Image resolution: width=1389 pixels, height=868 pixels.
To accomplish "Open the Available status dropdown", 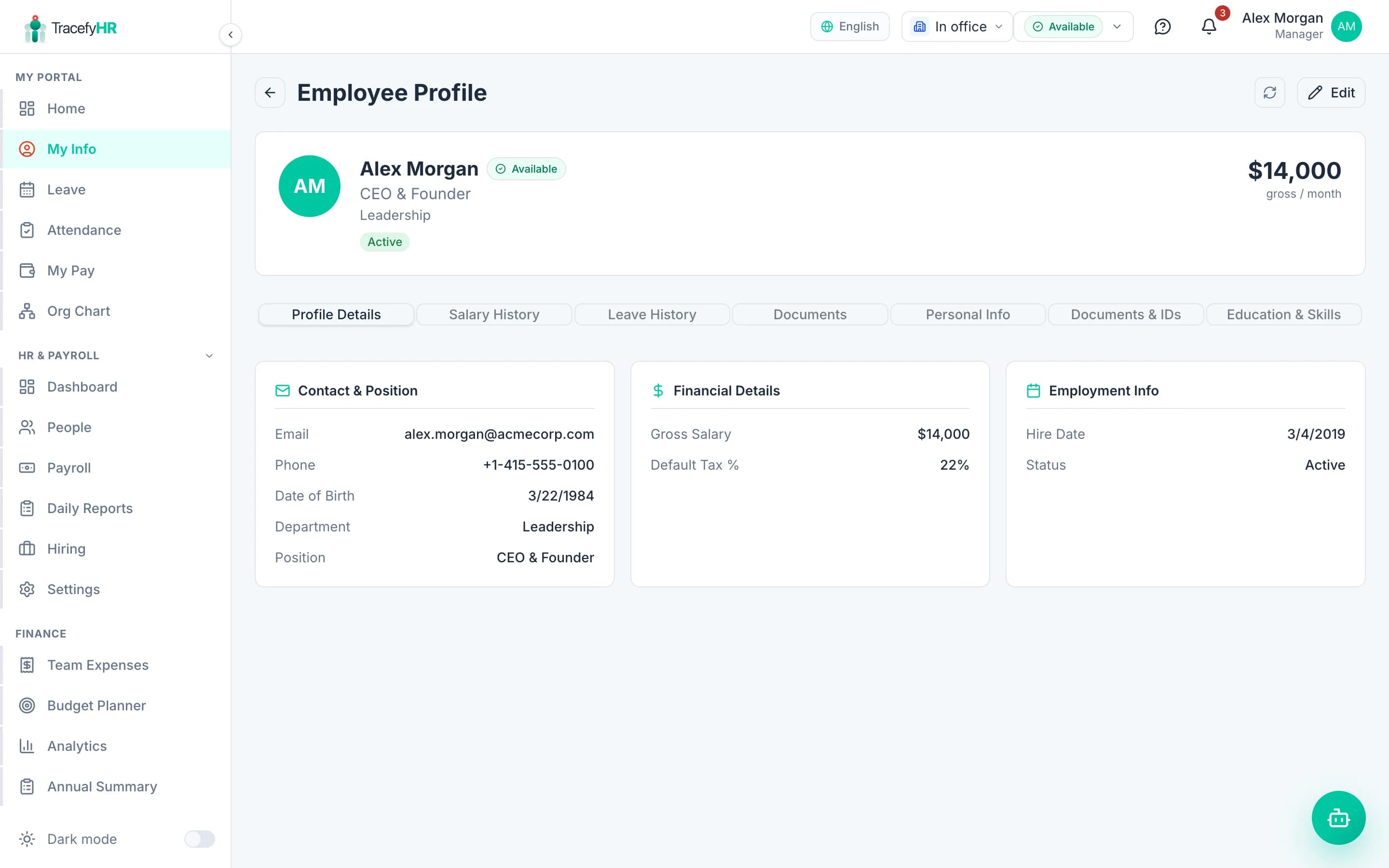I will click(x=1073, y=27).
